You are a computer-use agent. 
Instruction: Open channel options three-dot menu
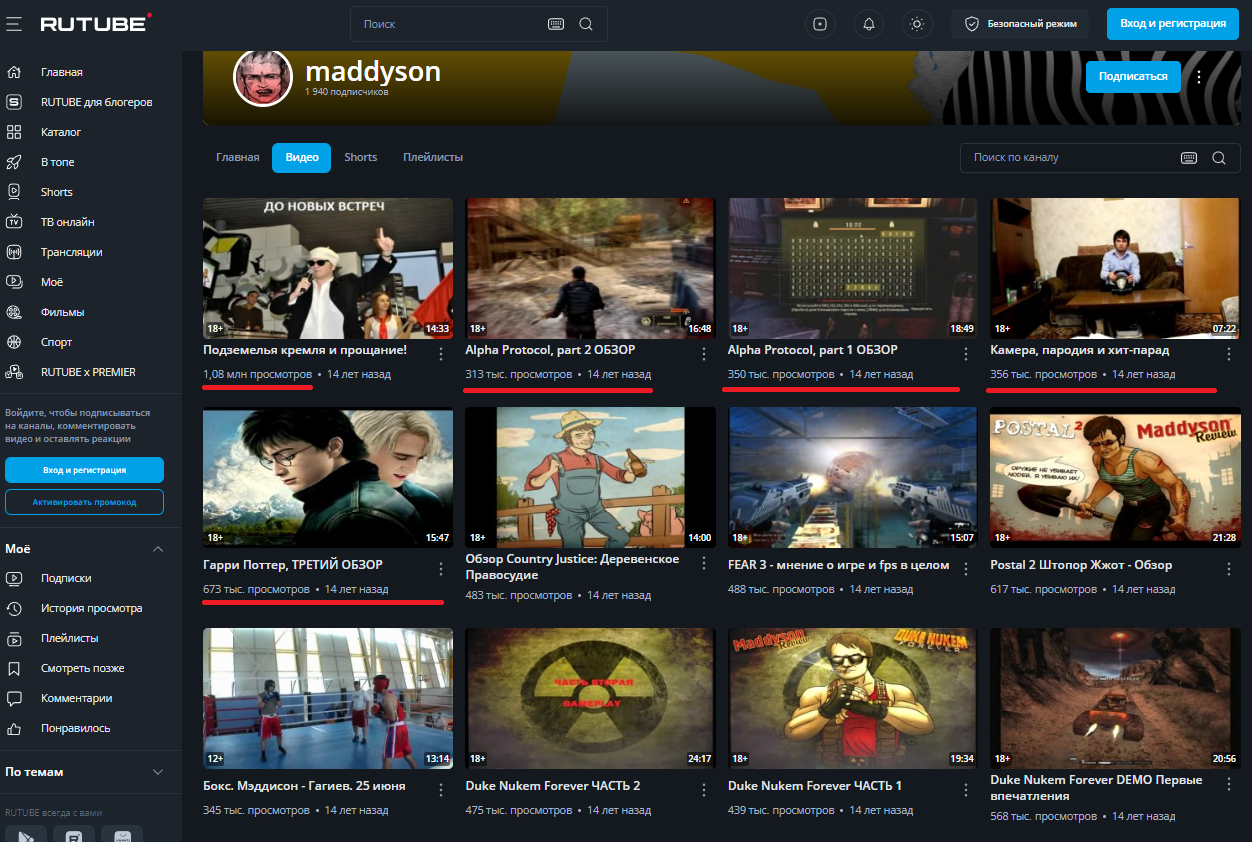pyautogui.click(x=1199, y=77)
